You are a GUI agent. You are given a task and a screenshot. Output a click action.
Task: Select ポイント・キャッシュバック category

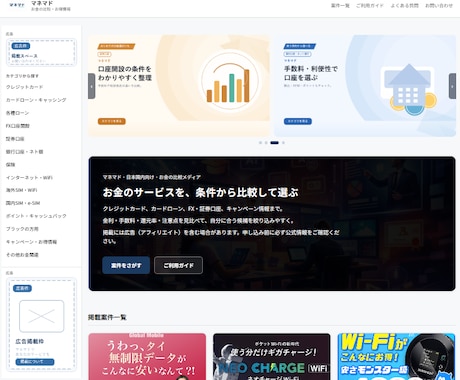pos(36,216)
